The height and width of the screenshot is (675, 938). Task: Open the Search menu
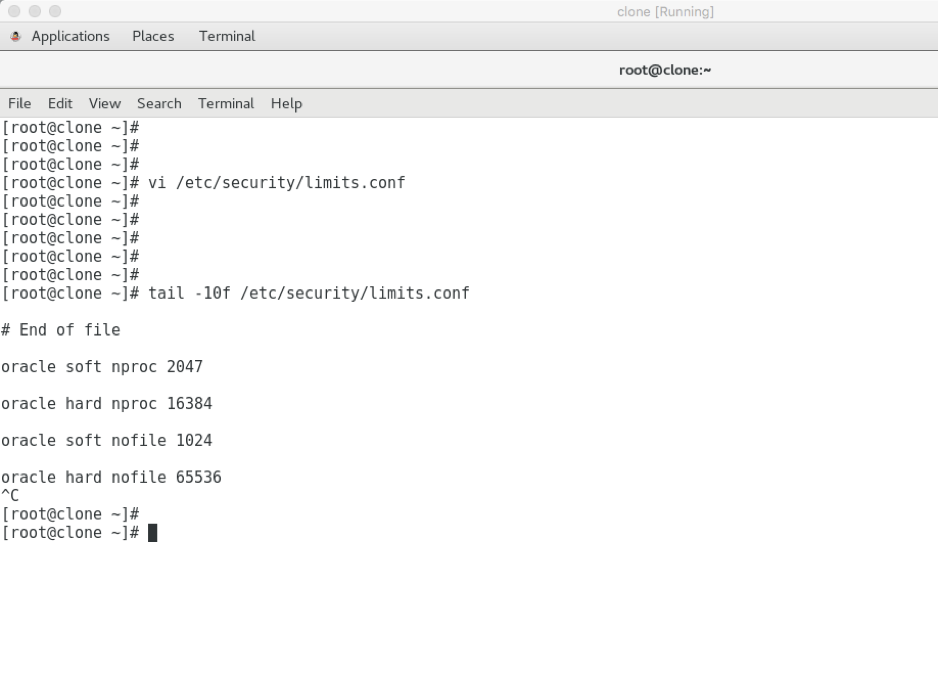[158, 103]
